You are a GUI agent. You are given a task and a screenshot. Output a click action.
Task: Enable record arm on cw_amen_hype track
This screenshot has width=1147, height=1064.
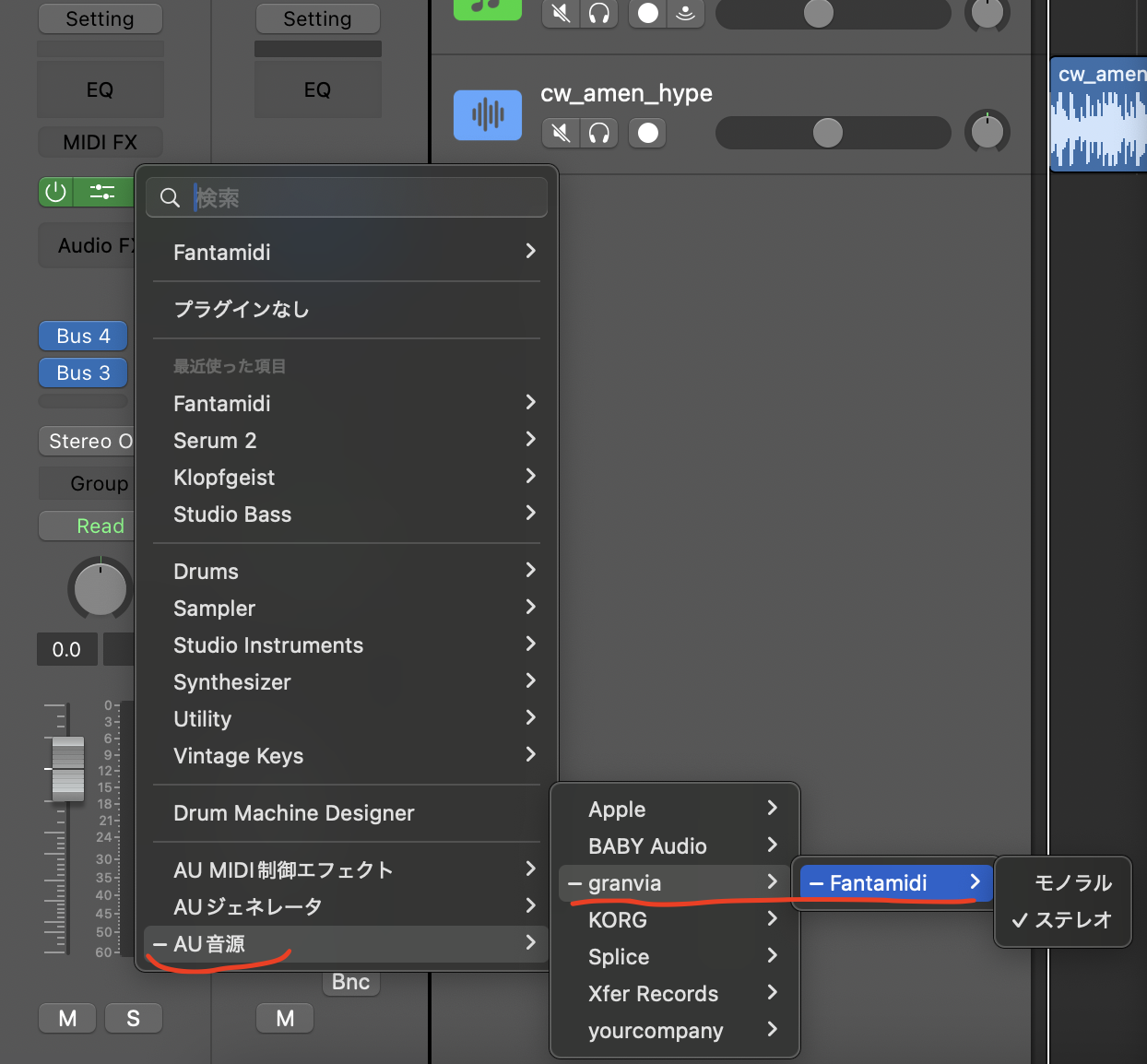647,133
